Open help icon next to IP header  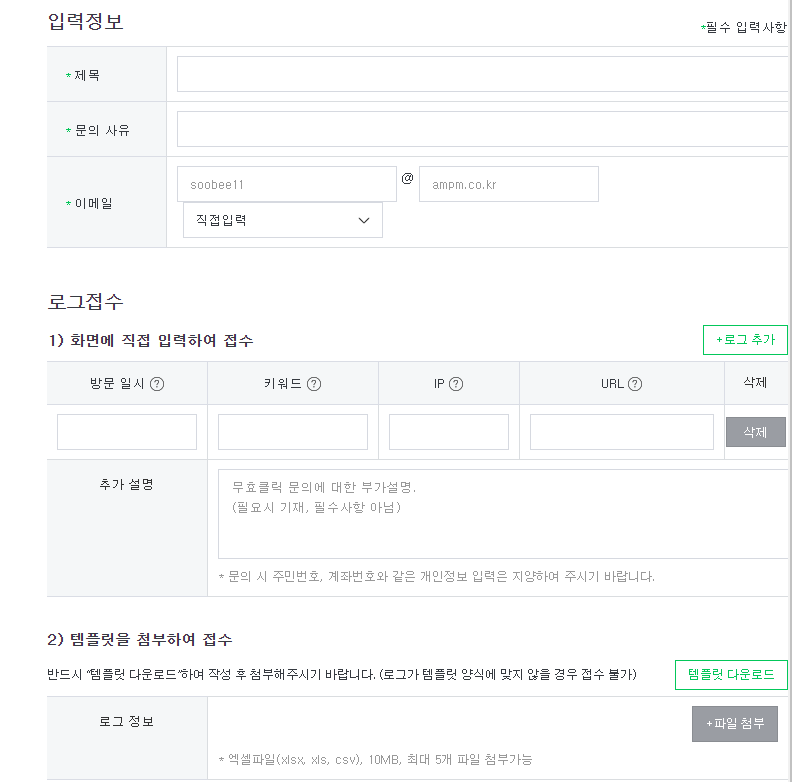tap(456, 384)
